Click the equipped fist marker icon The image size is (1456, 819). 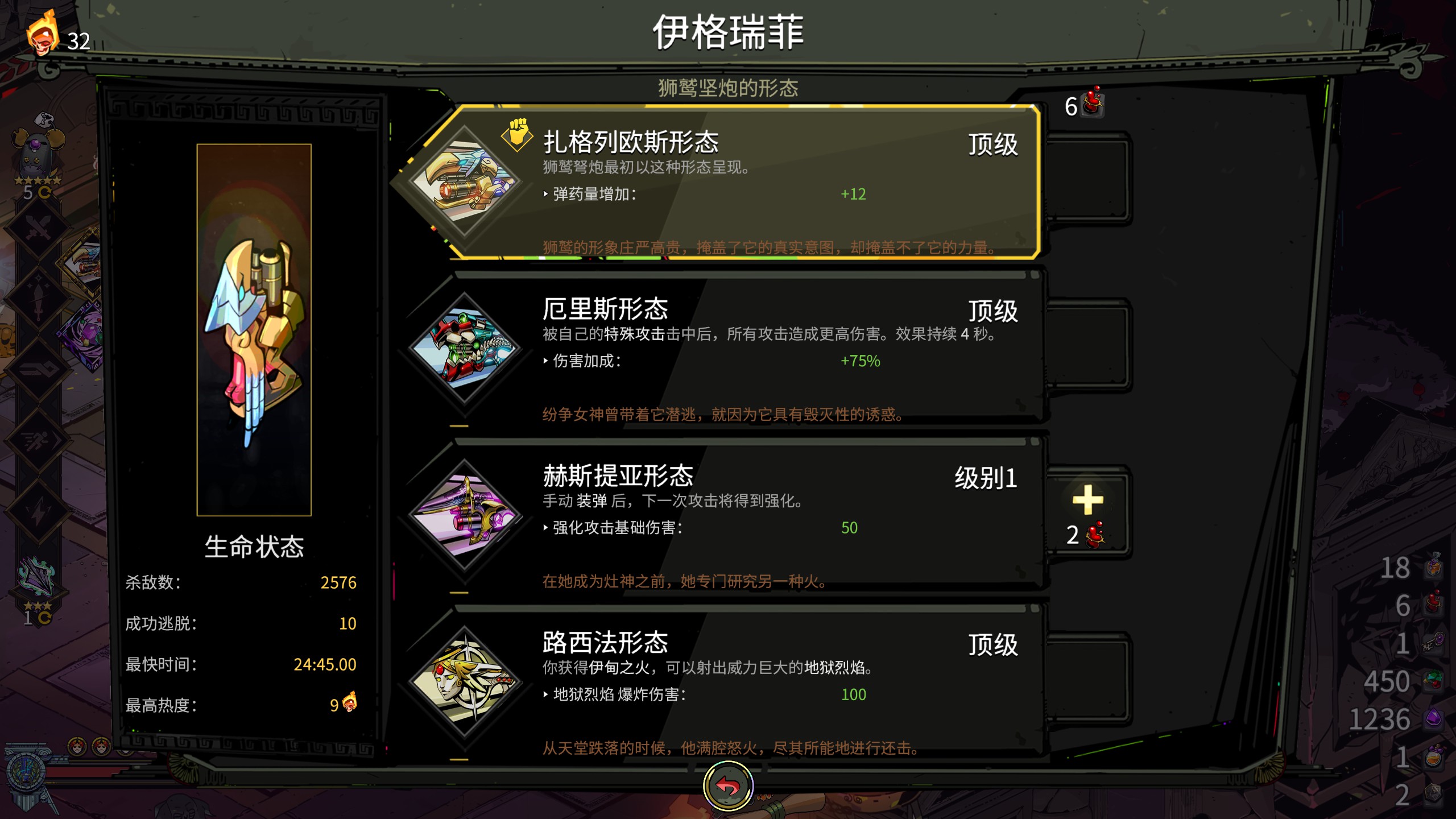(x=518, y=134)
